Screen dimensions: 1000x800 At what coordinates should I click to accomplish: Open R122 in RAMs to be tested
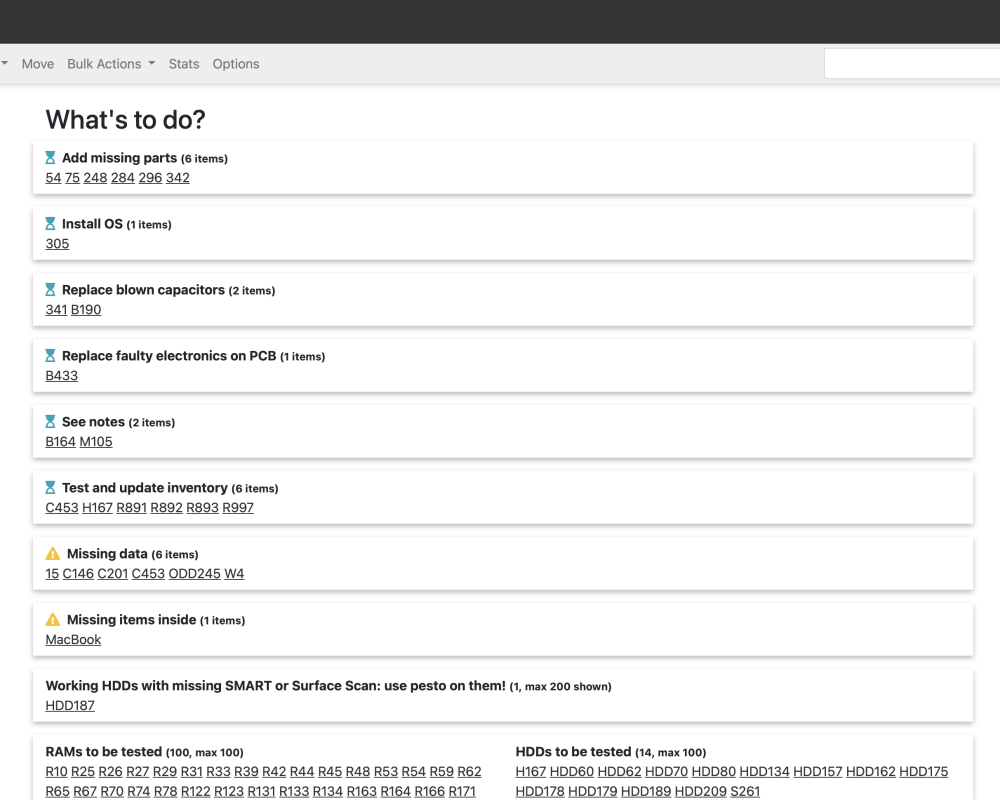click(196, 792)
